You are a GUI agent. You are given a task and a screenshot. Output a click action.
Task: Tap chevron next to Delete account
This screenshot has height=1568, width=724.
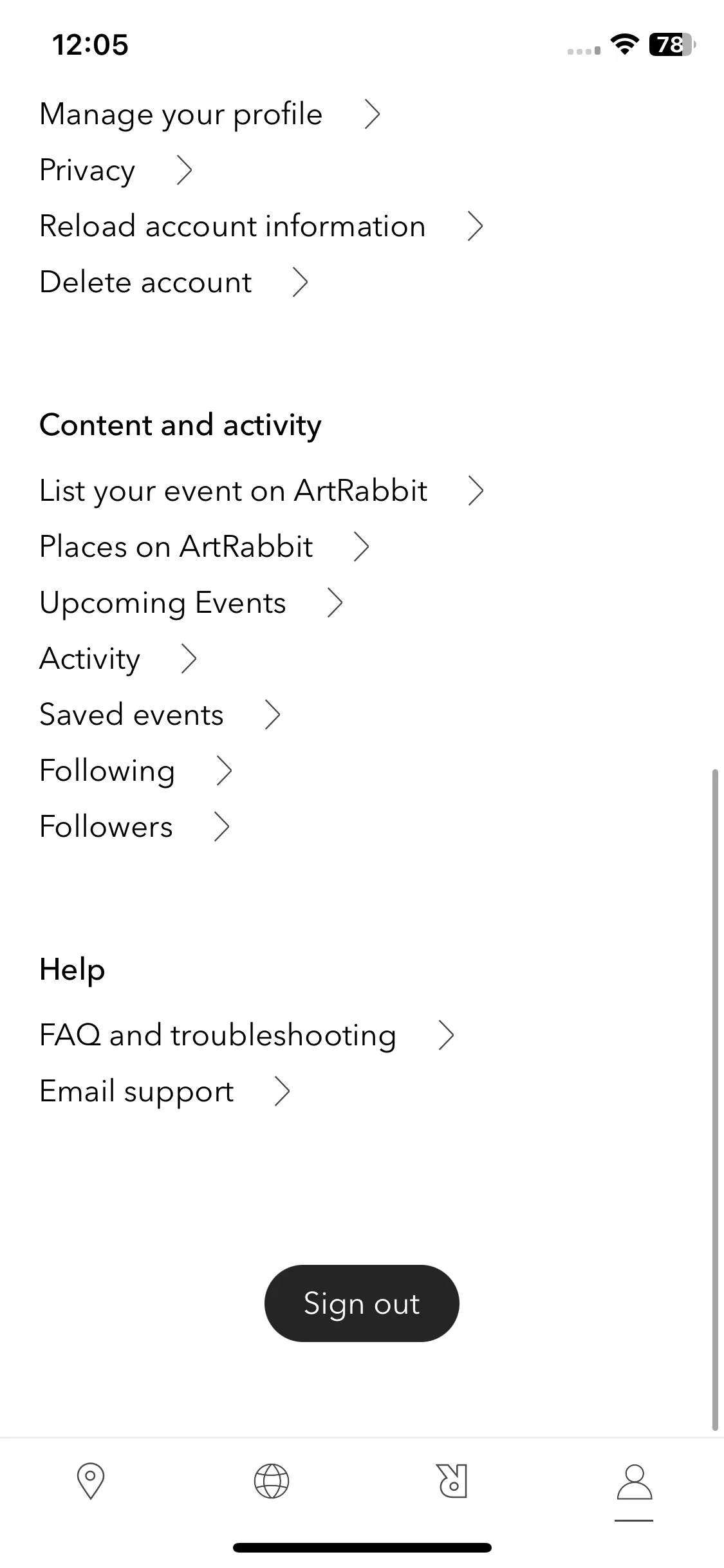pos(301,283)
